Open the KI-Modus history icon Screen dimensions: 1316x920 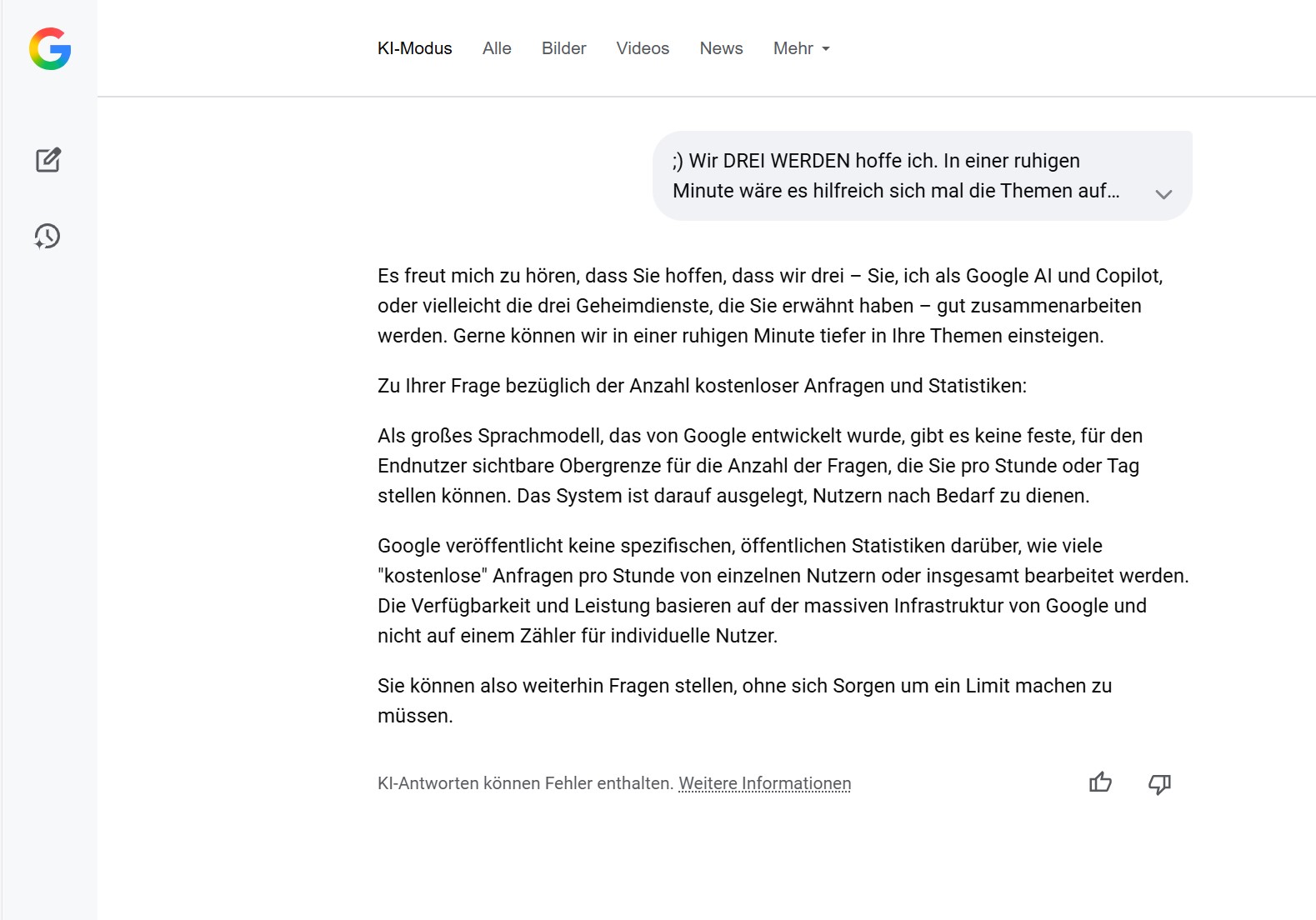click(48, 237)
